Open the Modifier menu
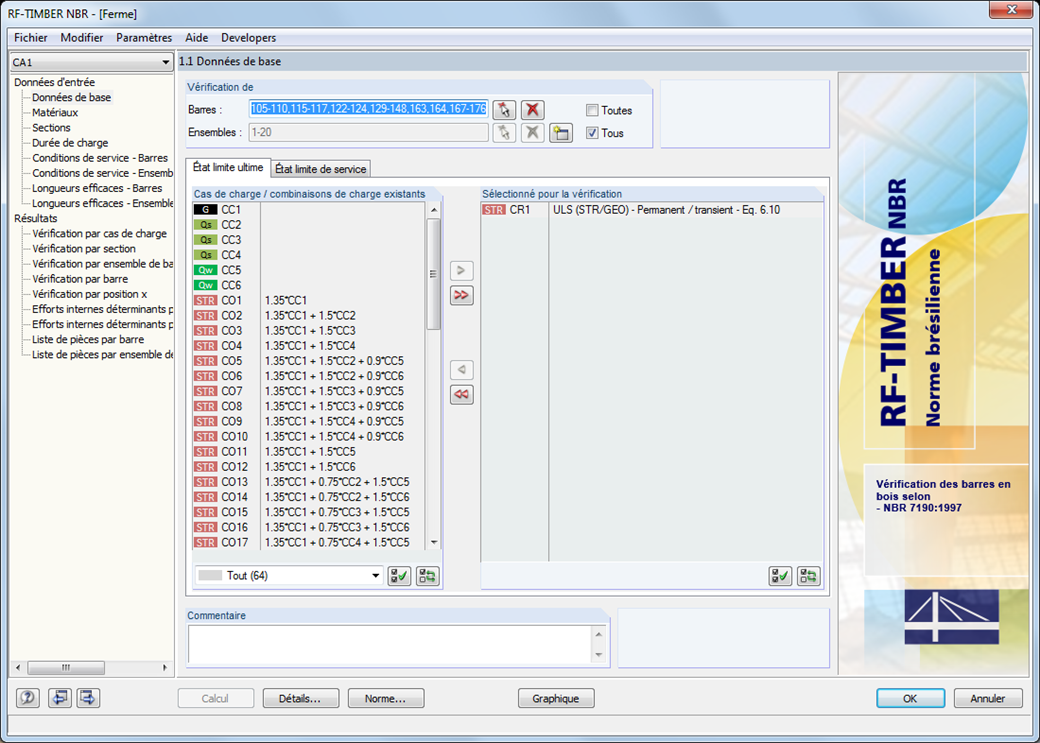This screenshot has width=1040, height=743. click(82, 38)
